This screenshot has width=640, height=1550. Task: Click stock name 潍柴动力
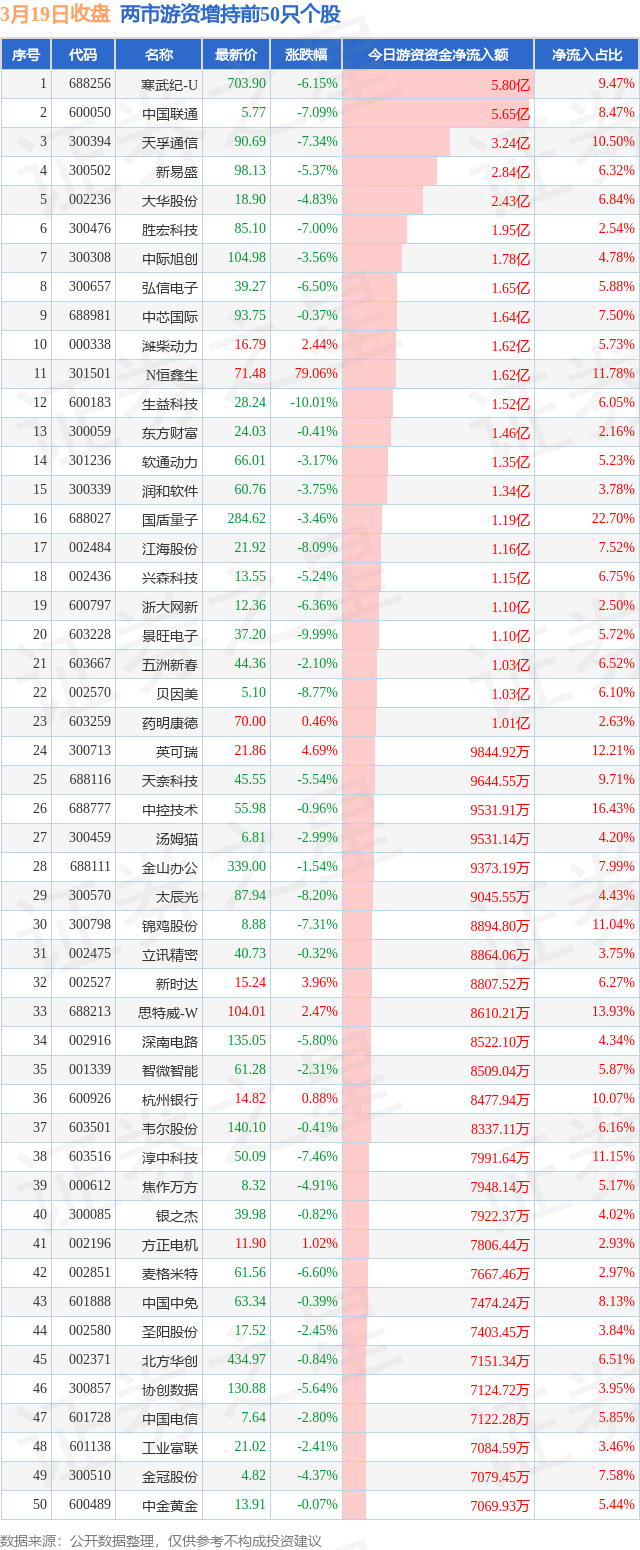[170, 346]
